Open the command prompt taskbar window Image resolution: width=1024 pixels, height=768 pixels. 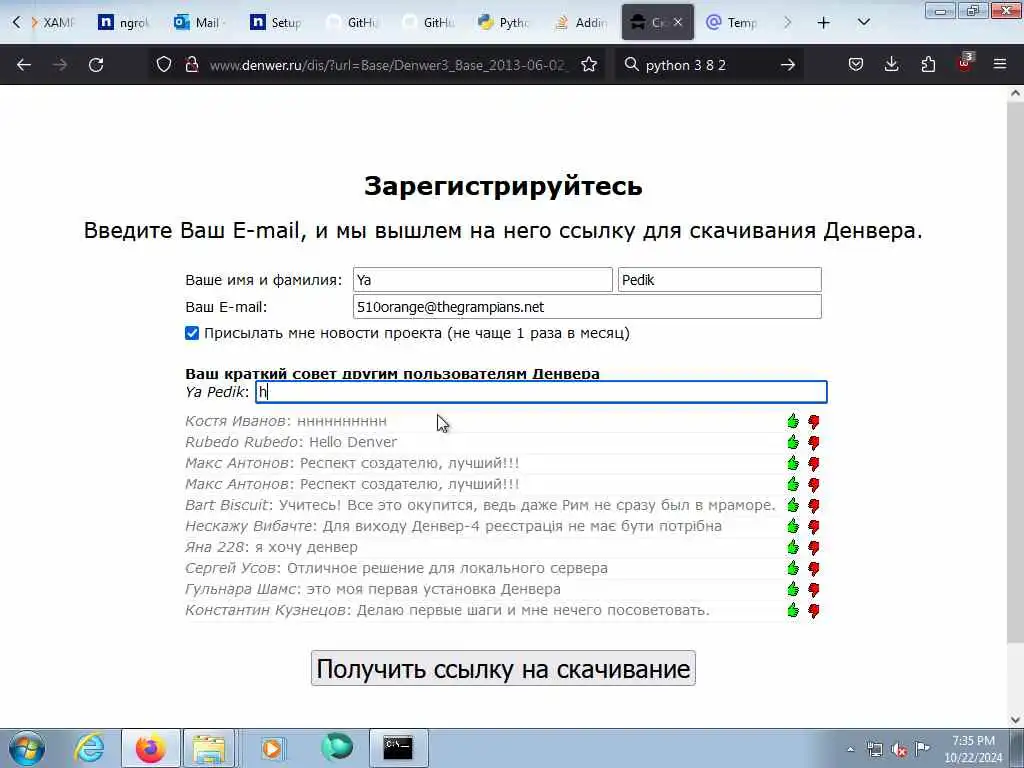pyautogui.click(x=398, y=748)
